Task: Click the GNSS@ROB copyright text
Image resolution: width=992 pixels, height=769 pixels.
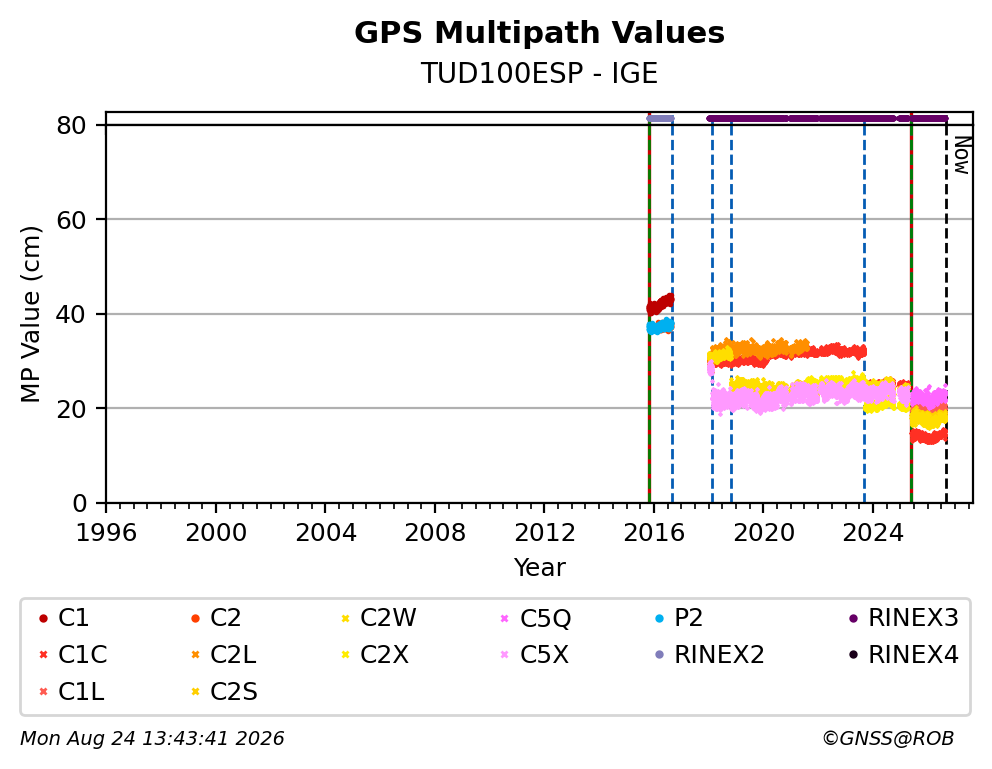Action: (888, 739)
